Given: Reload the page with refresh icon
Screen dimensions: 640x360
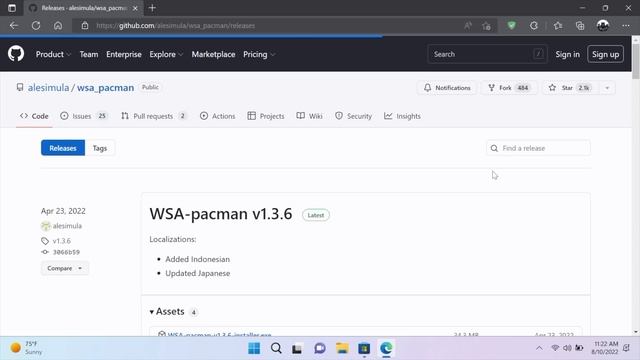Looking at the screenshot, I should tap(36, 25).
